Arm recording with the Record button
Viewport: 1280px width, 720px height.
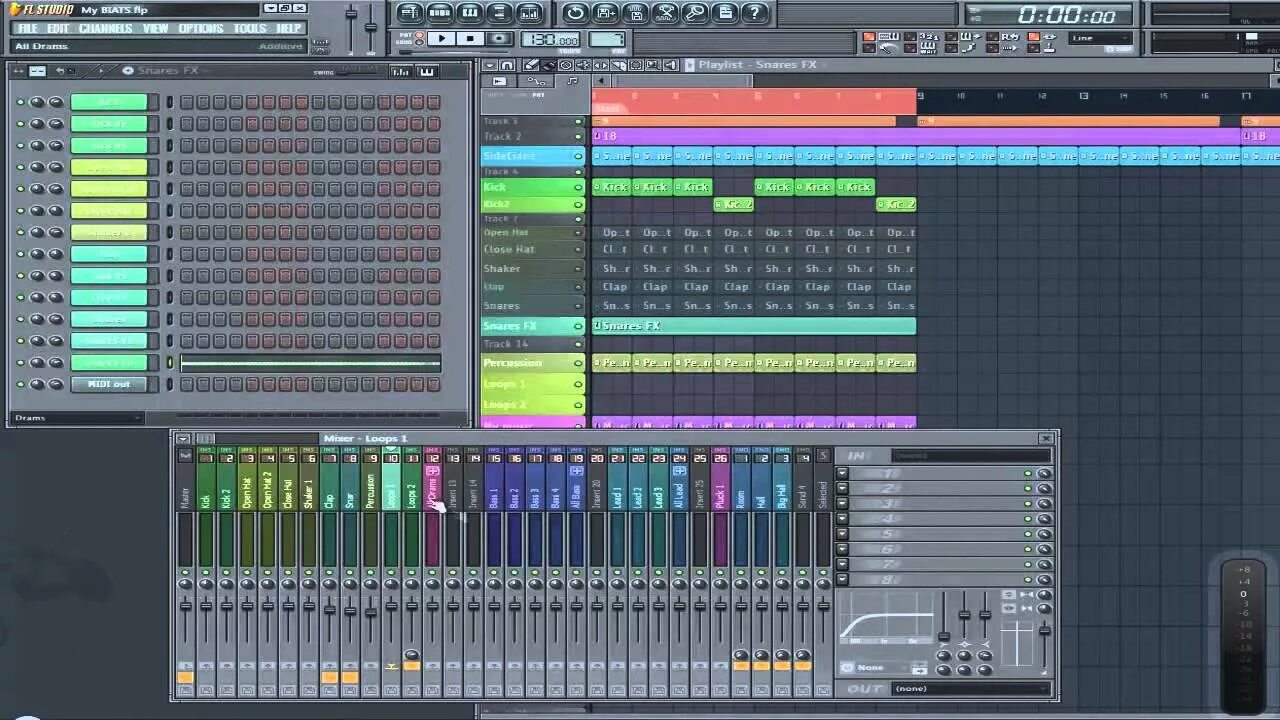point(499,39)
